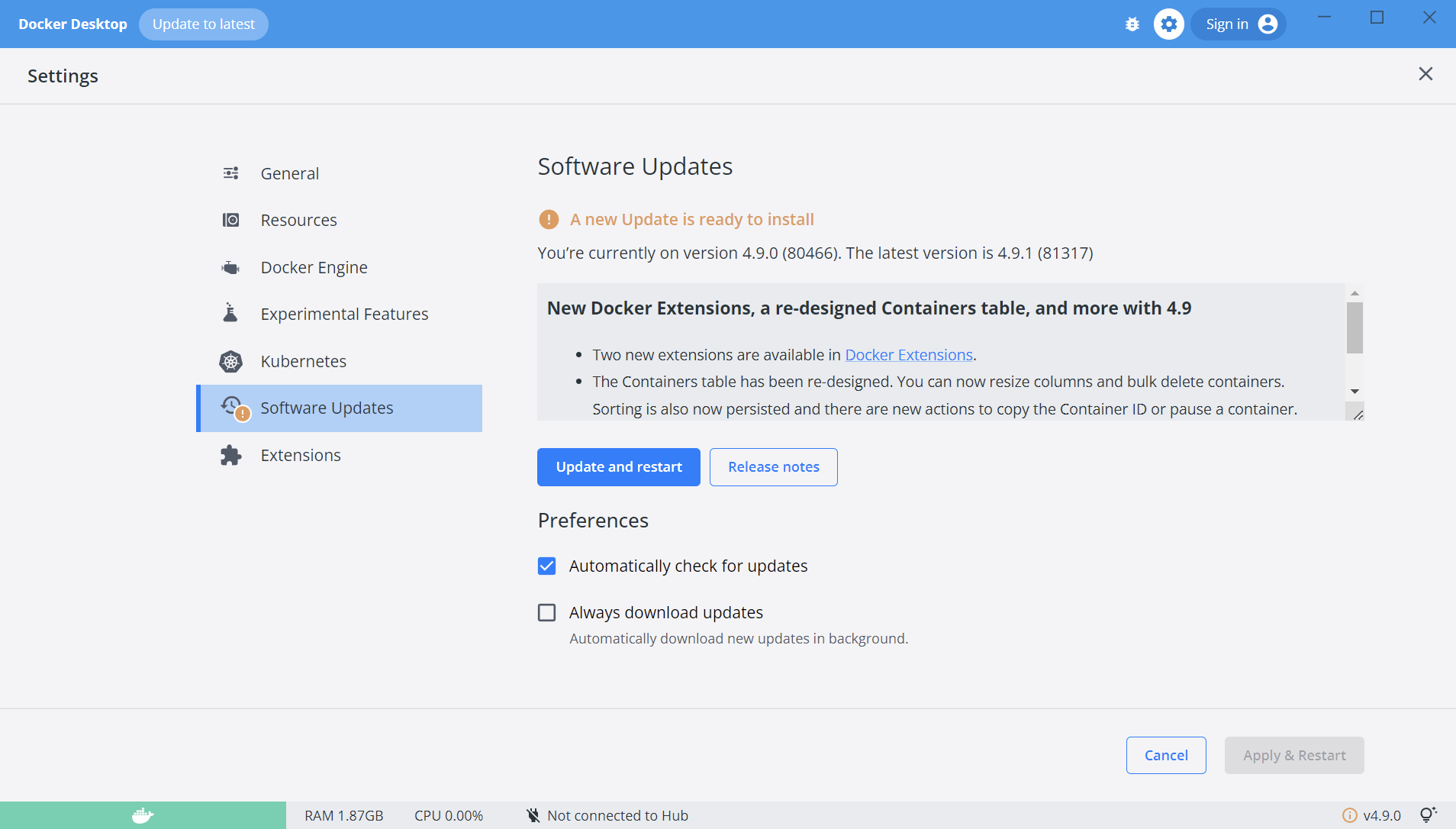Select the Experimental Features flask icon
This screenshot has height=829, width=1456.
click(230, 313)
